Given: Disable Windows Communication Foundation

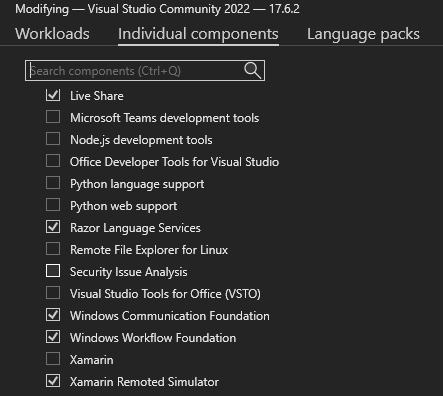Looking at the screenshot, I should [53, 315].
